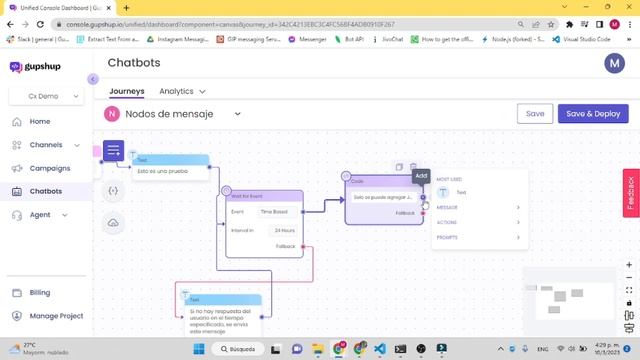Open the red Feedback side tab
The width and height of the screenshot is (640, 360).
coord(631,193)
